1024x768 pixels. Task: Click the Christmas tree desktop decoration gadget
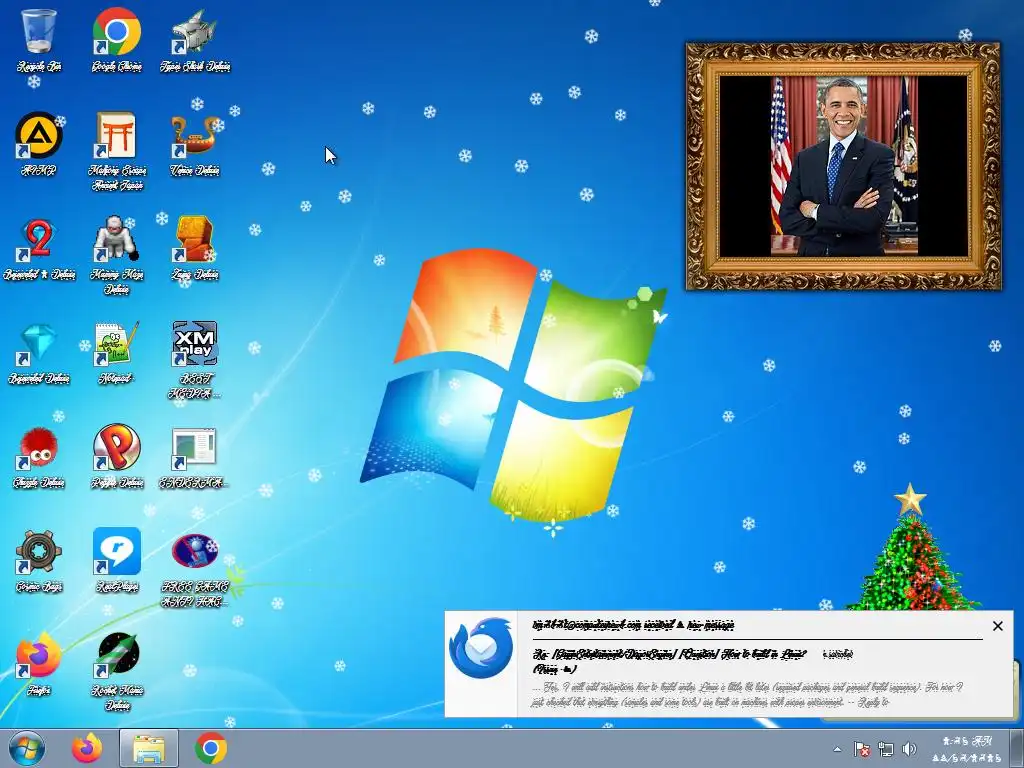[912, 547]
